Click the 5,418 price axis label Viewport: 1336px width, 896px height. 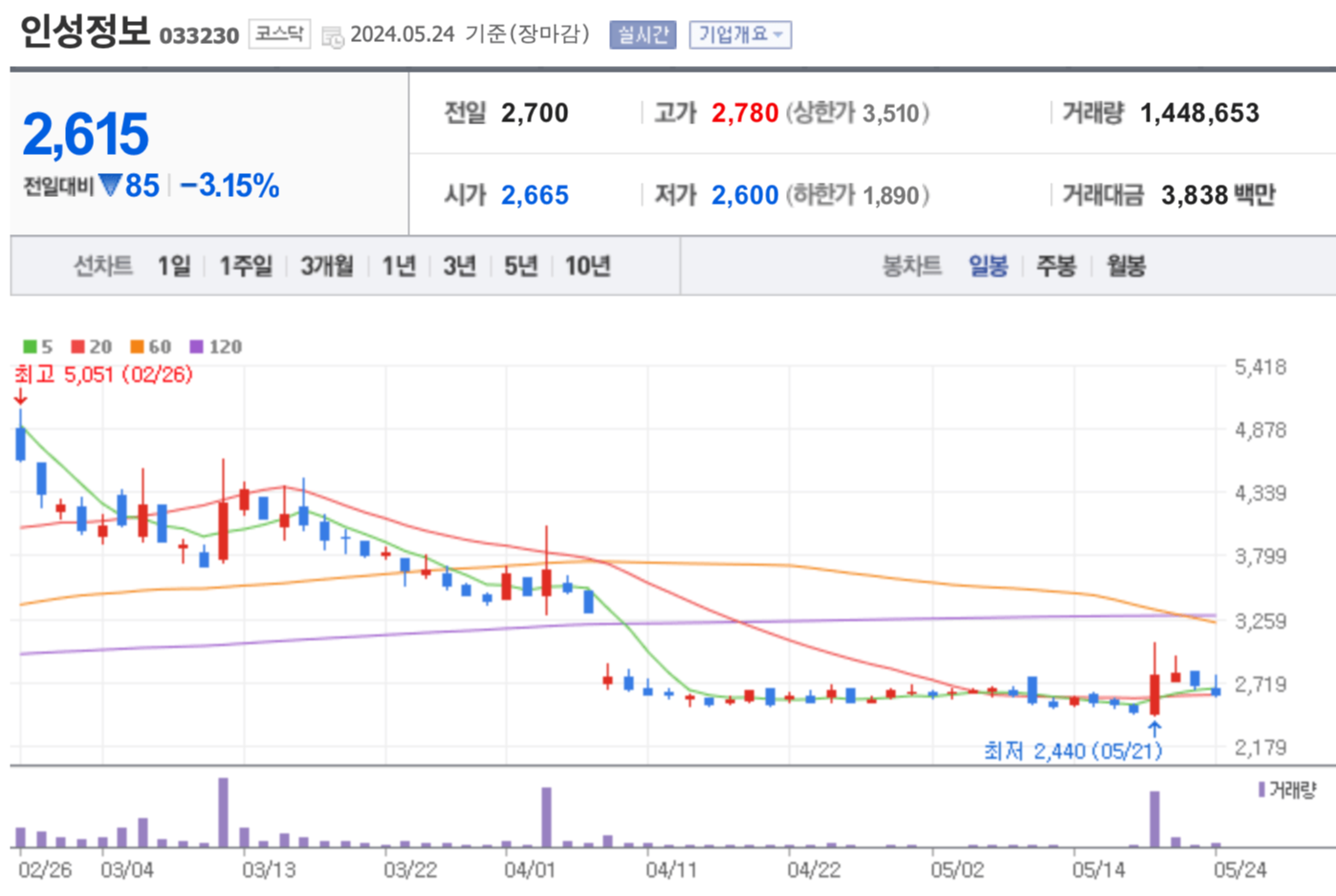(x=1260, y=367)
